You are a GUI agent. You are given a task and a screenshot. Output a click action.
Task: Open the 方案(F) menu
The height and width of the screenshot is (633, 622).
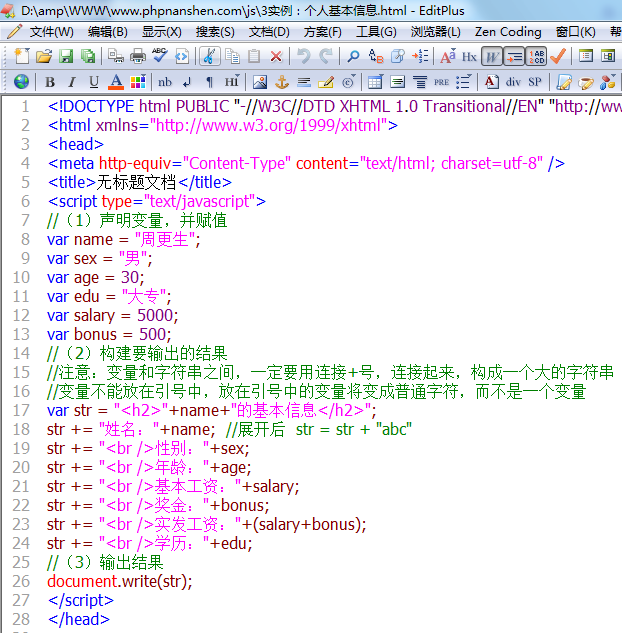(322, 31)
